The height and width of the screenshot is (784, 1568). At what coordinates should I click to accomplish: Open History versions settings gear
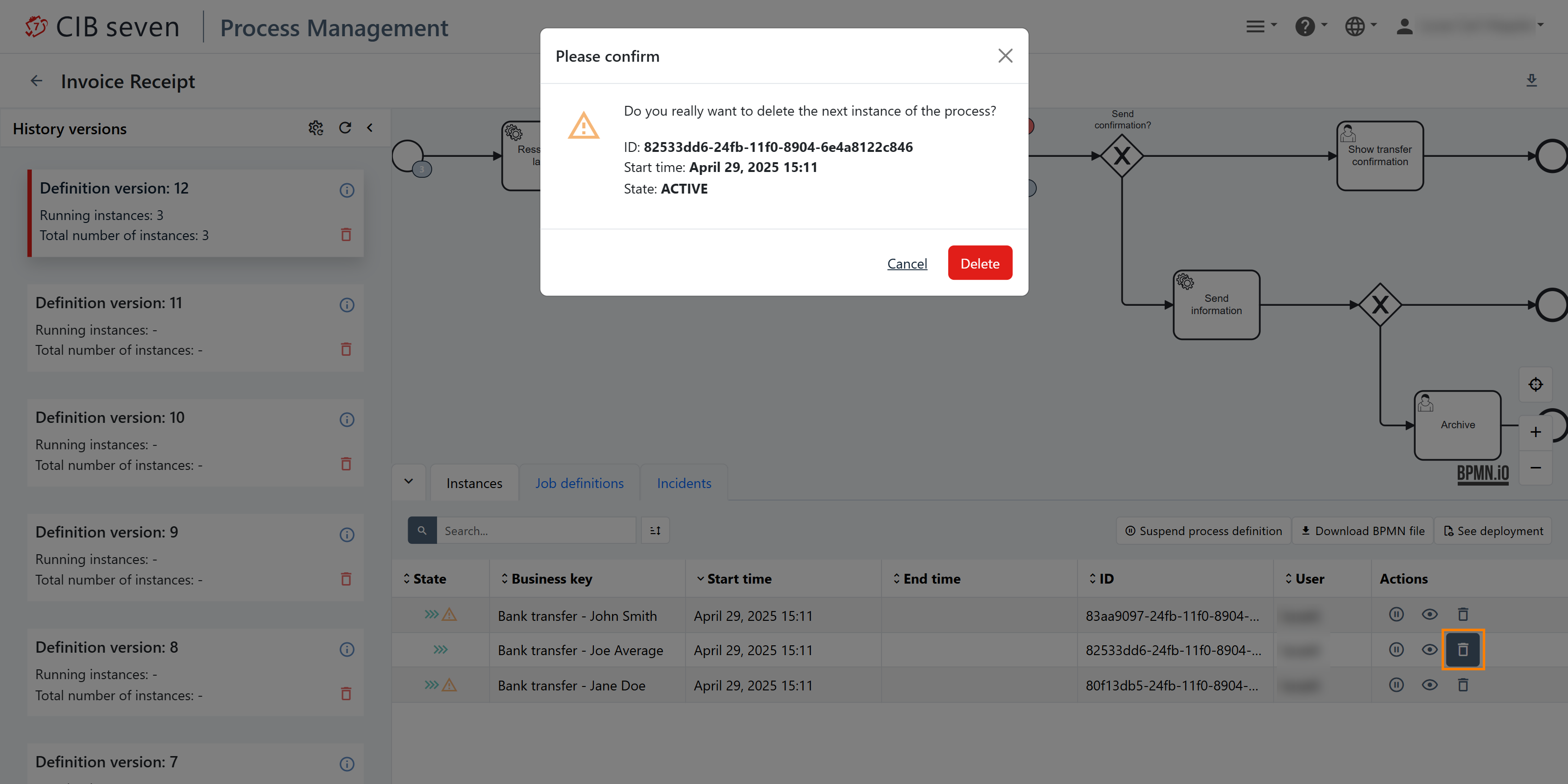[x=315, y=128]
